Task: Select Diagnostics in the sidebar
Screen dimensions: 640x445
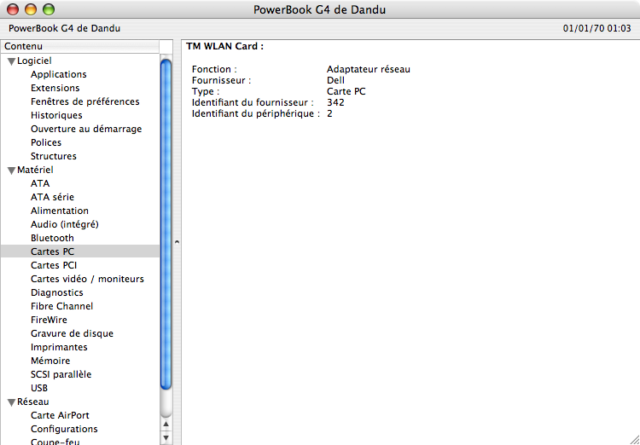Action: click(x=57, y=293)
